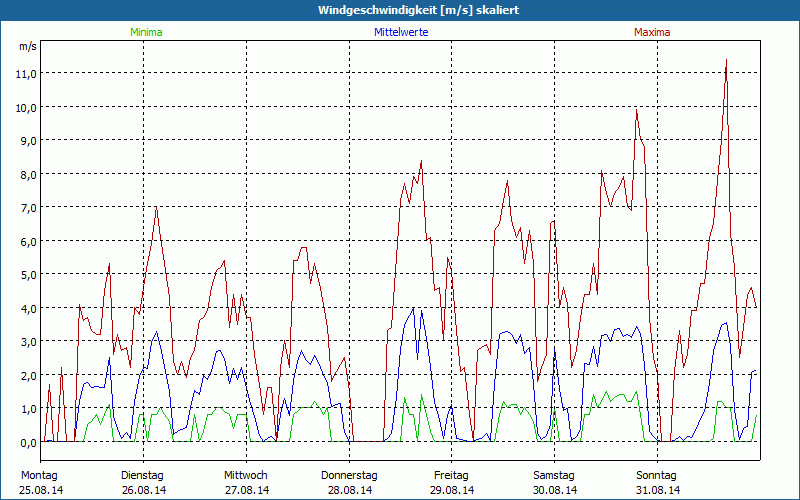Click the '7,0' y-axis value
800x500 pixels.
tap(29, 208)
